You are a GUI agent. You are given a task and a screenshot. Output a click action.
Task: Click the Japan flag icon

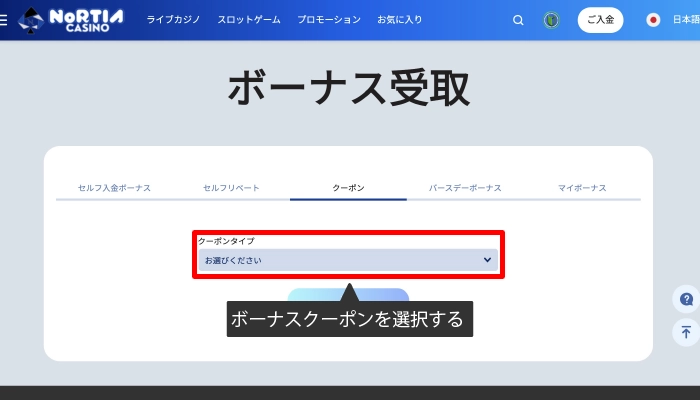click(653, 20)
